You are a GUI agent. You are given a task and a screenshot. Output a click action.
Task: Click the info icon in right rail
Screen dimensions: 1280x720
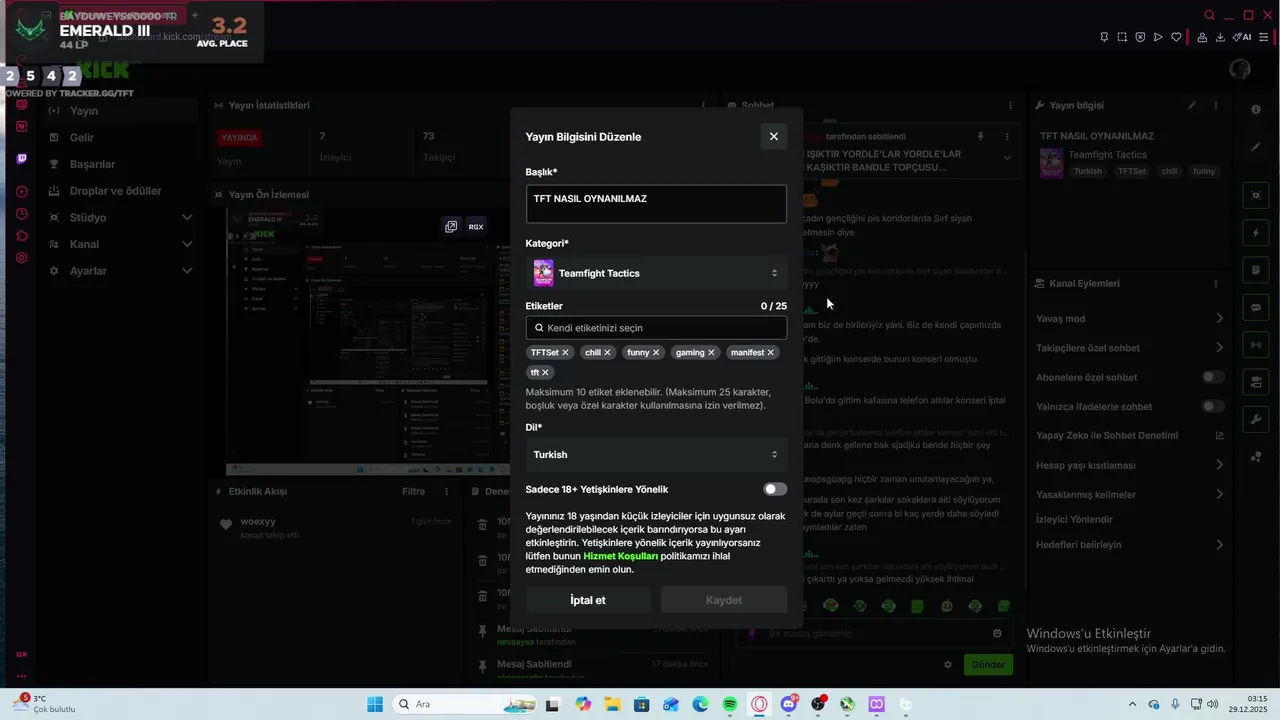(1256, 109)
